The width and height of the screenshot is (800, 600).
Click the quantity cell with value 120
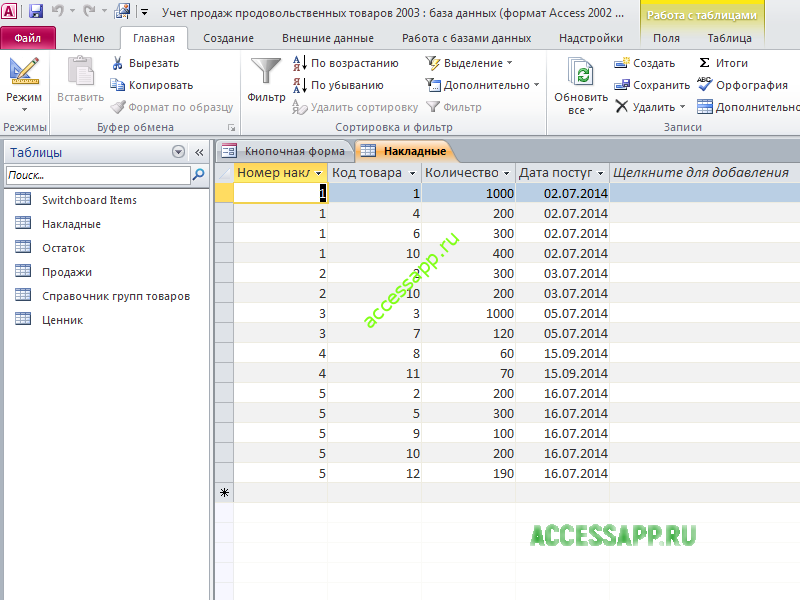(x=468, y=333)
